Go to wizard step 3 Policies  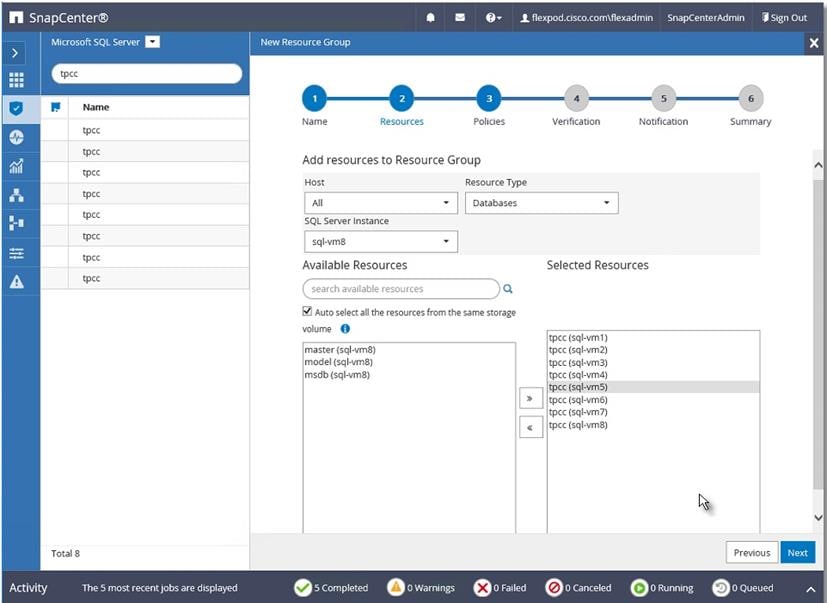[489, 99]
